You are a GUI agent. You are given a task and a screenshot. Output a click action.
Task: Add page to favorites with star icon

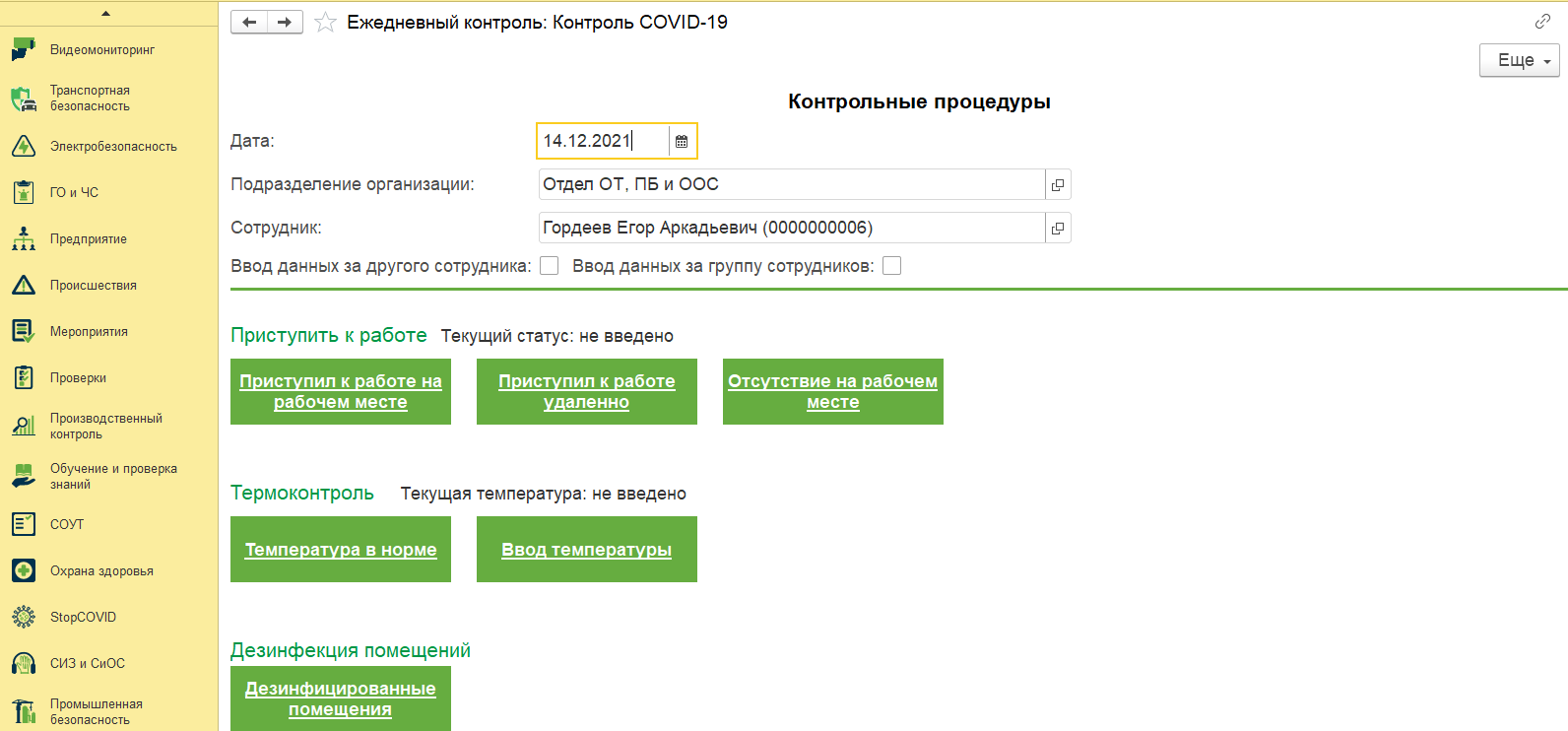(x=325, y=23)
